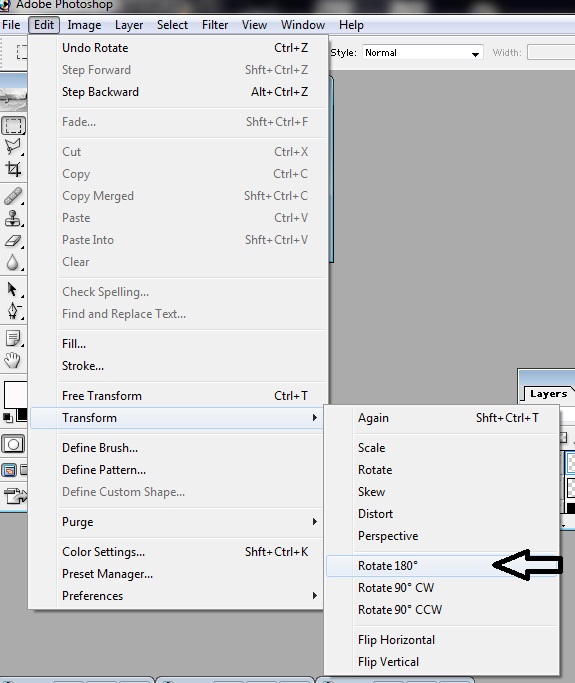Select the Healing Brush tool
Screen dimensions: 575x683
pyautogui.click(x=13, y=196)
